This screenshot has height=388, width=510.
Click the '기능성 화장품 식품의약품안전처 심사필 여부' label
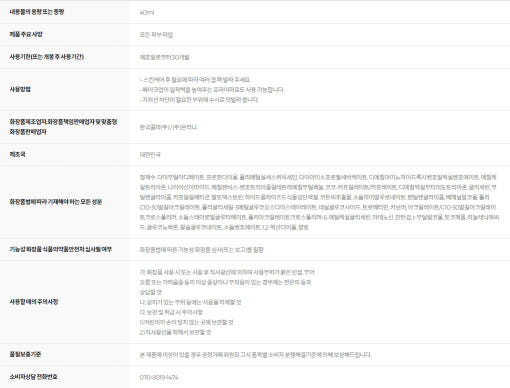tap(61, 249)
